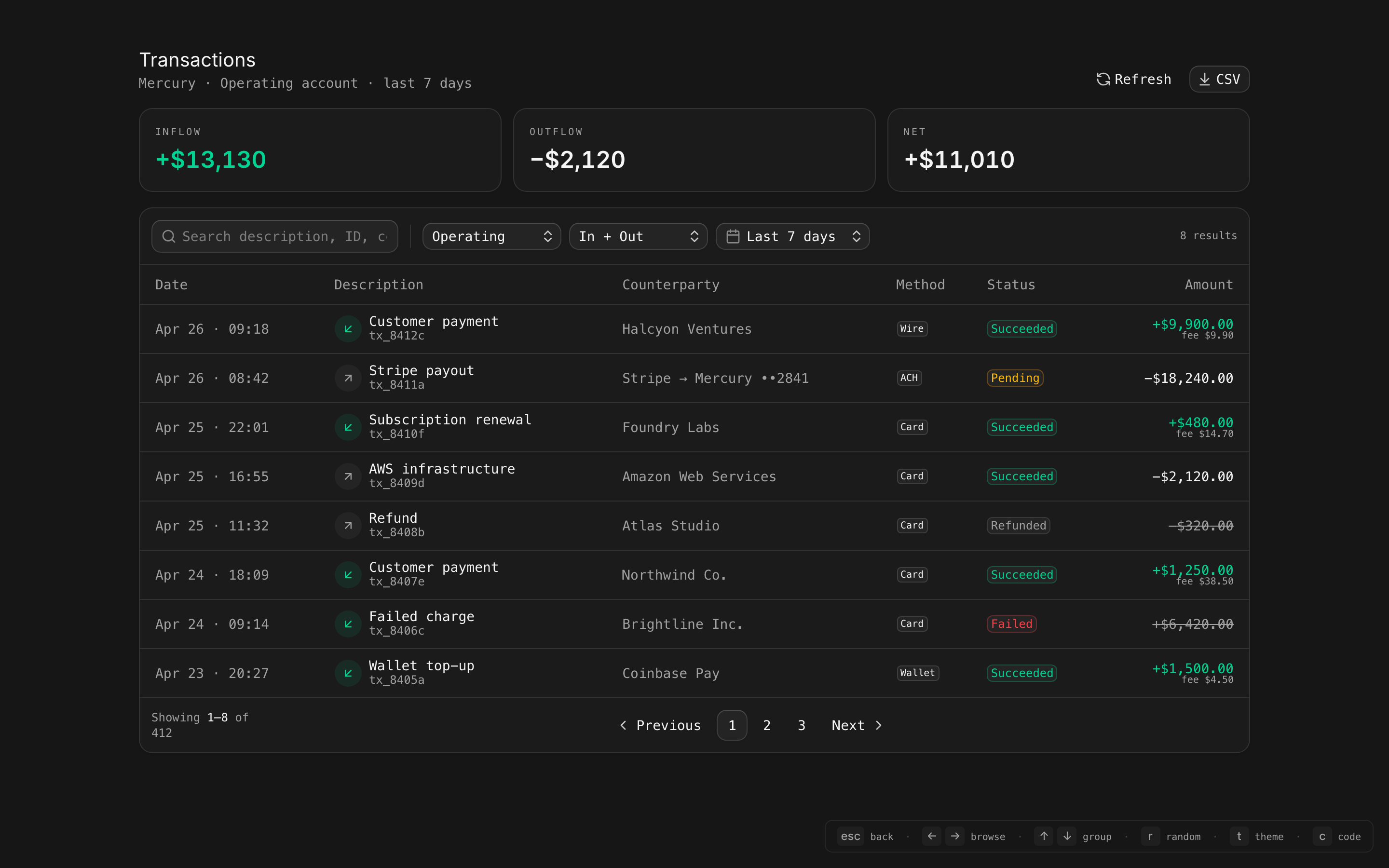1389x868 pixels.
Task: Sort by the Amount column header
Action: point(1208,285)
